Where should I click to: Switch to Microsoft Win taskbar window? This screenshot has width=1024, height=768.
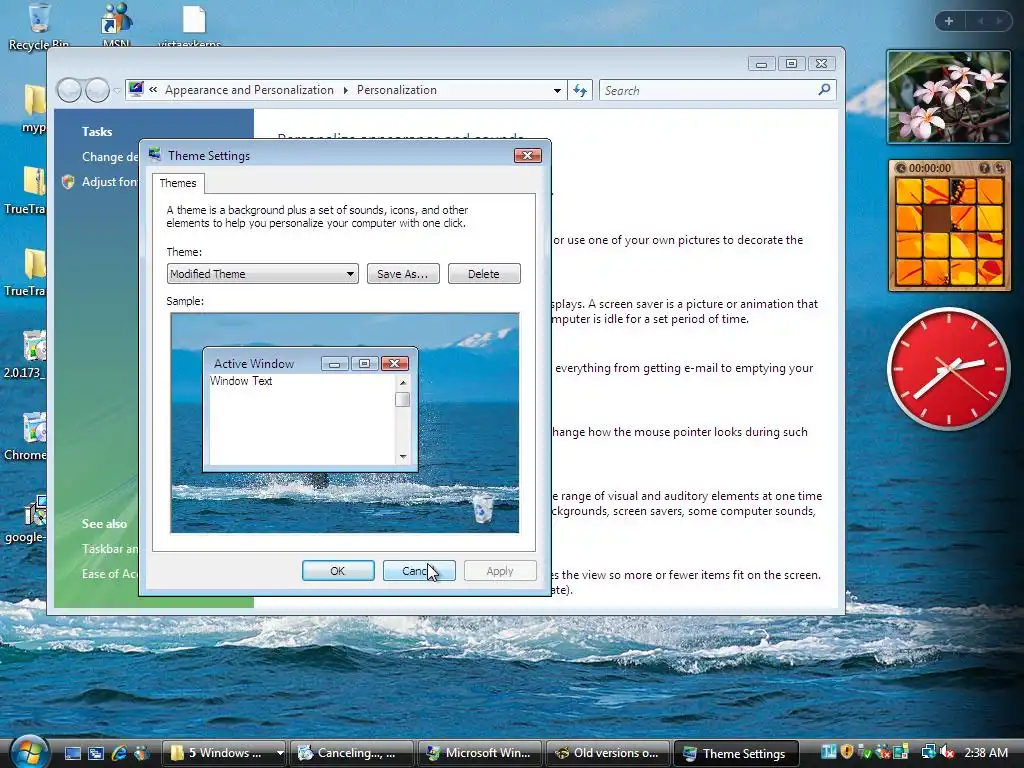tap(479, 753)
